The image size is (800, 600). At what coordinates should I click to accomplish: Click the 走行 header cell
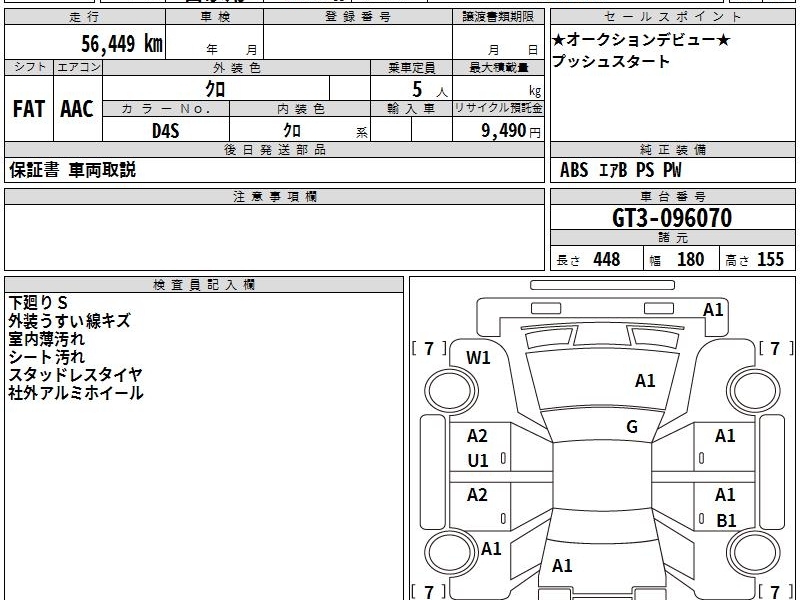tap(85, 17)
